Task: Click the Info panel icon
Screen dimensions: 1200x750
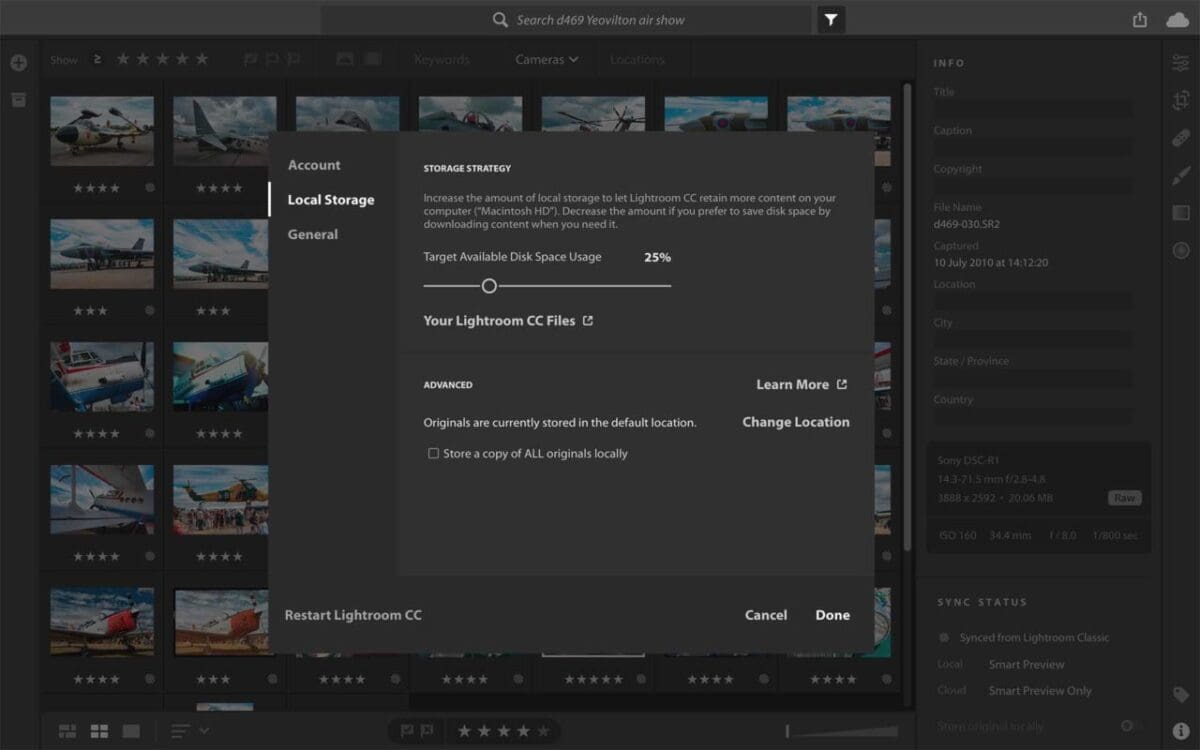Action: click(1181, 730)
